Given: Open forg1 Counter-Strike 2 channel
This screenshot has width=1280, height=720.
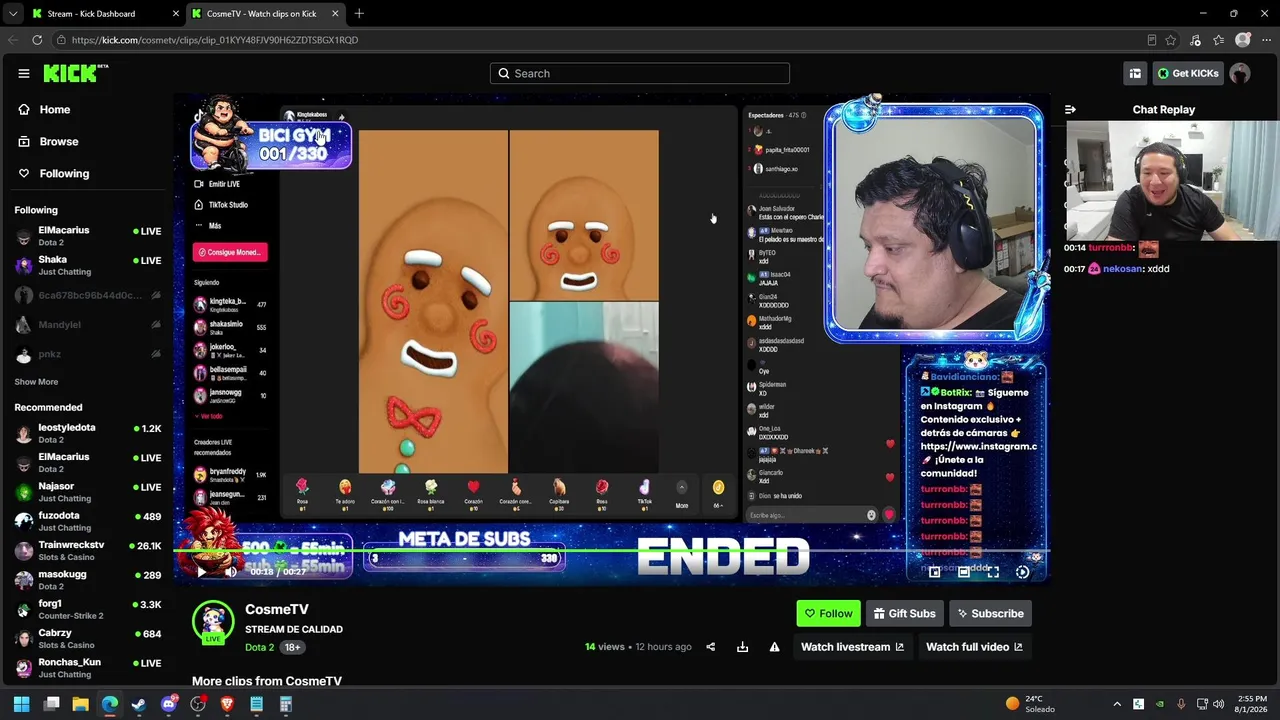Looking at the screenshot, I should point(88,609).
